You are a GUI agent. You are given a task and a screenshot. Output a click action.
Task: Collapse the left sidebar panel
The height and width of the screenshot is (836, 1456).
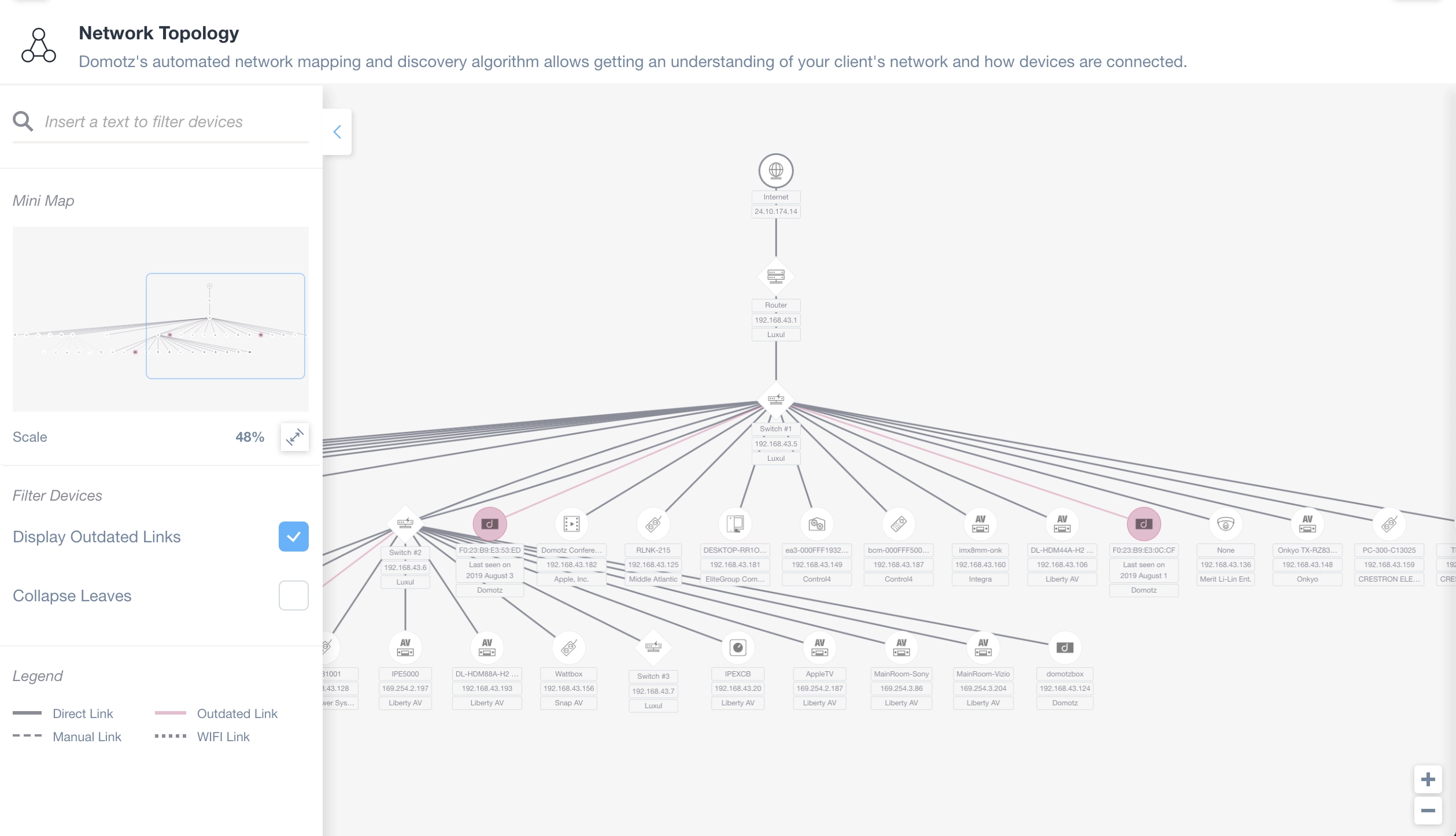(337, 132)
